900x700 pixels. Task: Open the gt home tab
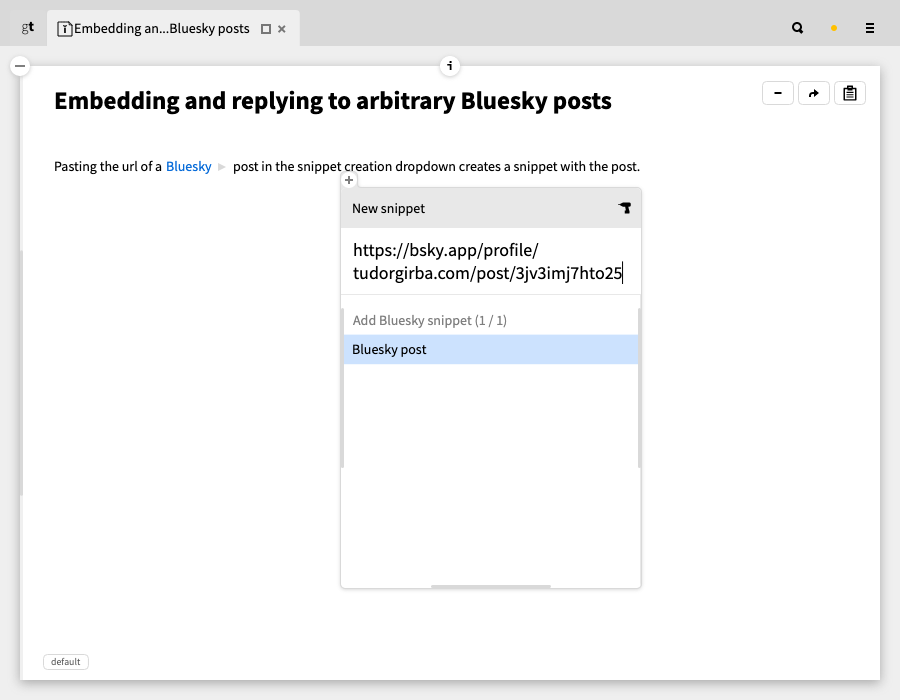point(28,28)
